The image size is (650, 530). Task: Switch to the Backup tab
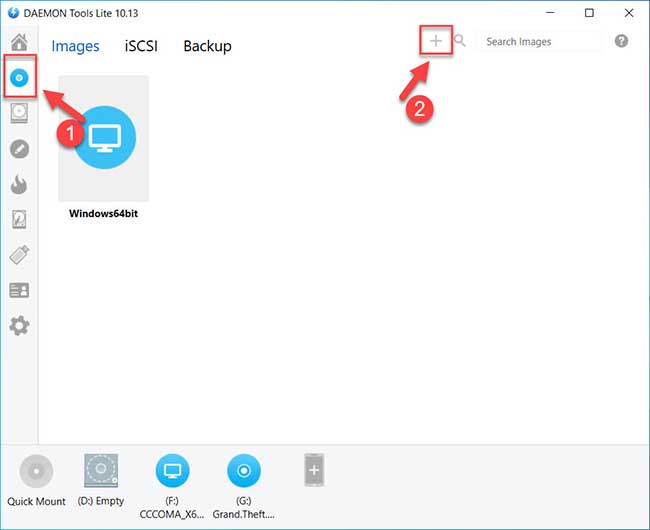(x=207, y=46)
